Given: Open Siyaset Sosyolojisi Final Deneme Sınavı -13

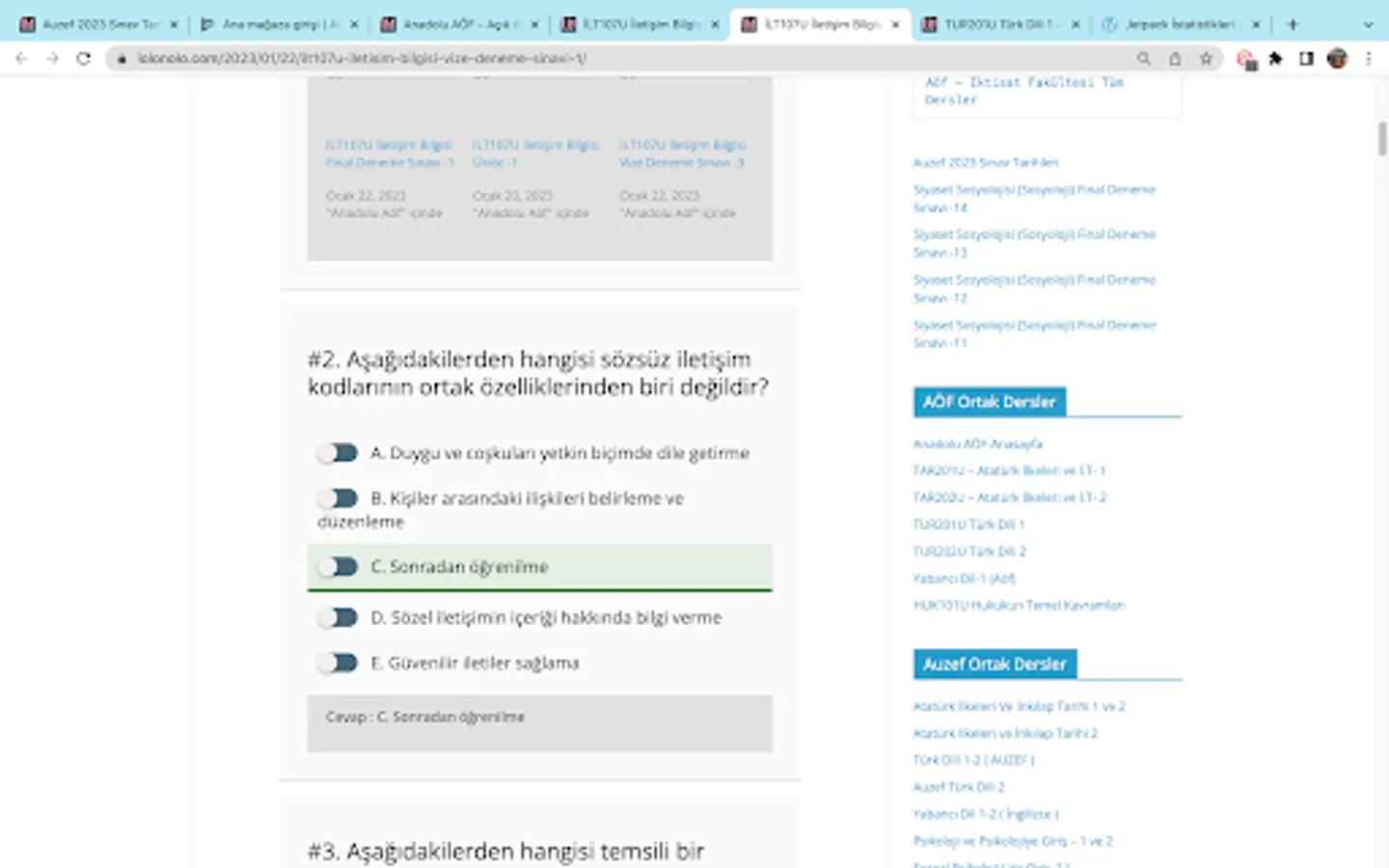Looking at the screenshot, I should click(1034, 243).
